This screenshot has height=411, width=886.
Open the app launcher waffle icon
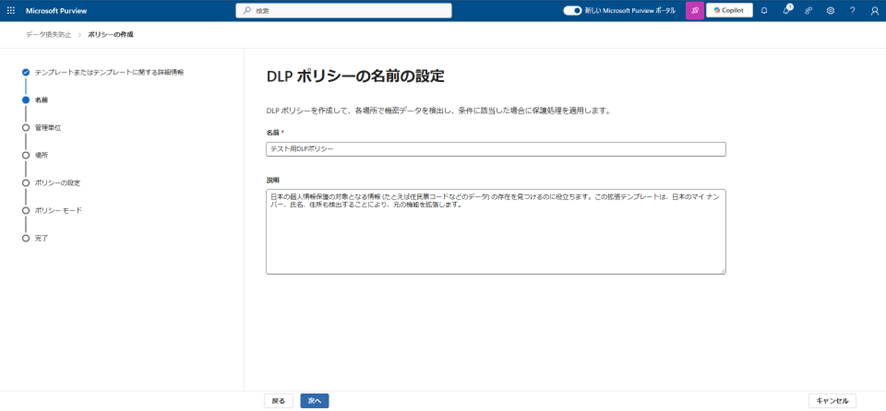pos(13,10)
